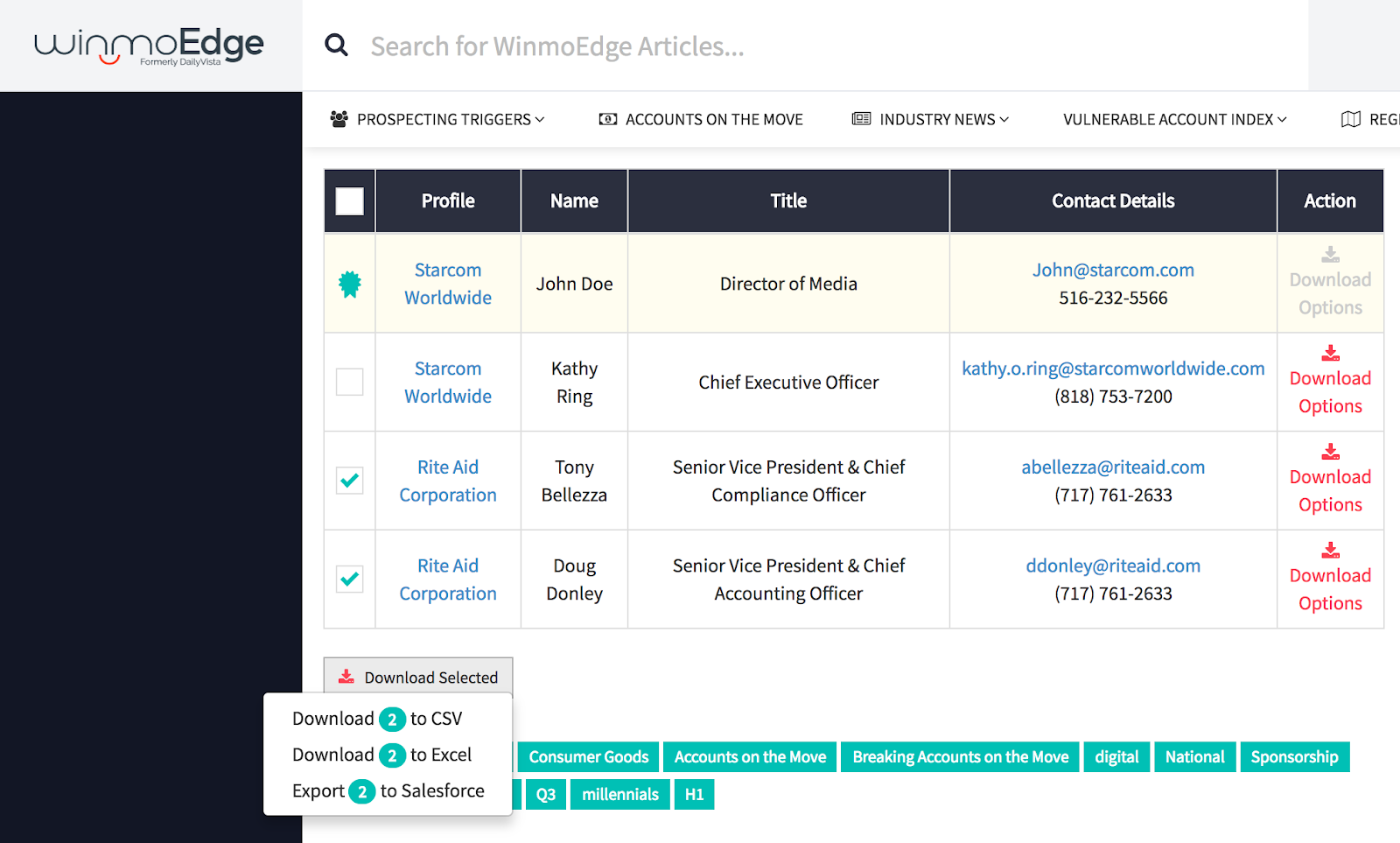This screenshot has height=843, width=1400.
Task: Click the red download icon for Kathy Ring
Action: (1330, 353)
